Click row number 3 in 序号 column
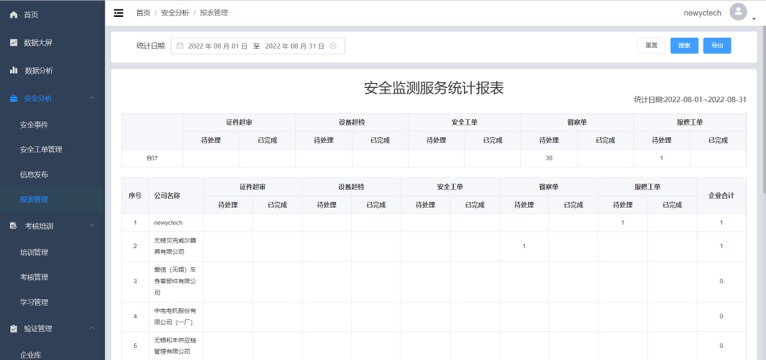 pyautogui.click(x=135, y=281)
